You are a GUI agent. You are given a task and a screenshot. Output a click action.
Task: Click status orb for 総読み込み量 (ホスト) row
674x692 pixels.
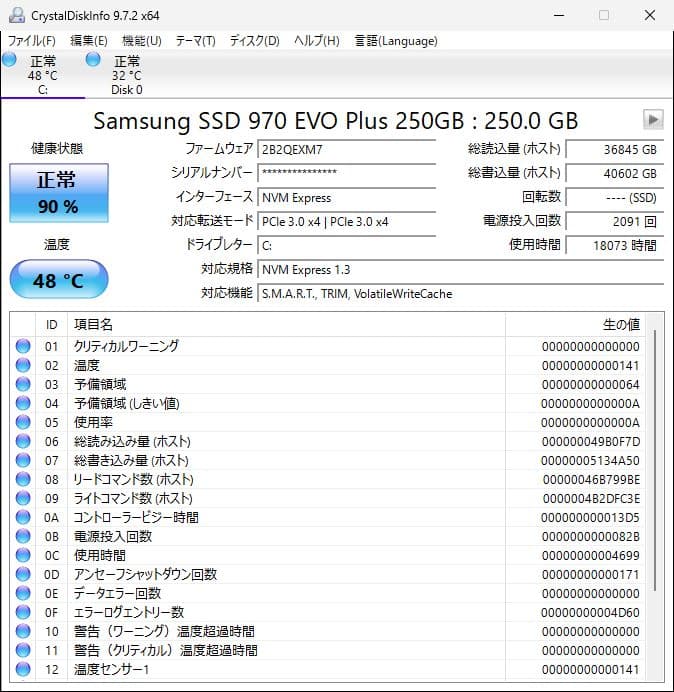coord(23,441)
